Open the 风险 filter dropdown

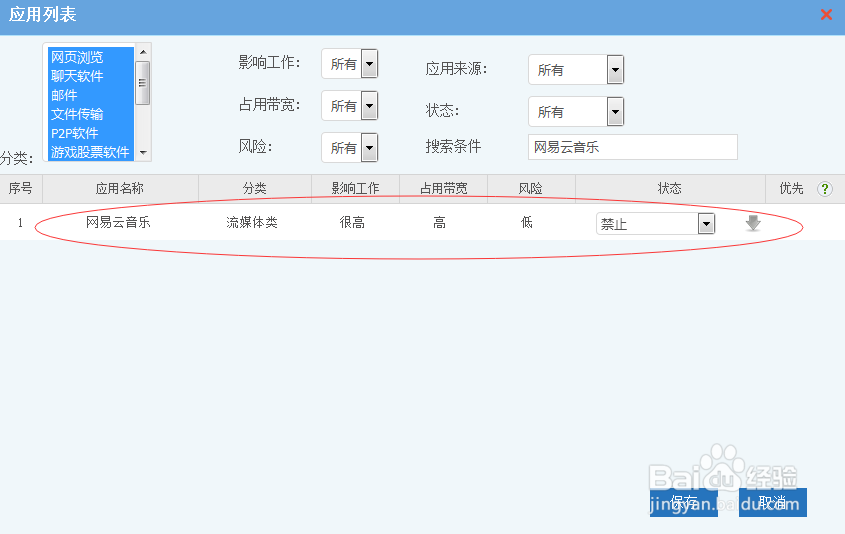click(350, 147)
